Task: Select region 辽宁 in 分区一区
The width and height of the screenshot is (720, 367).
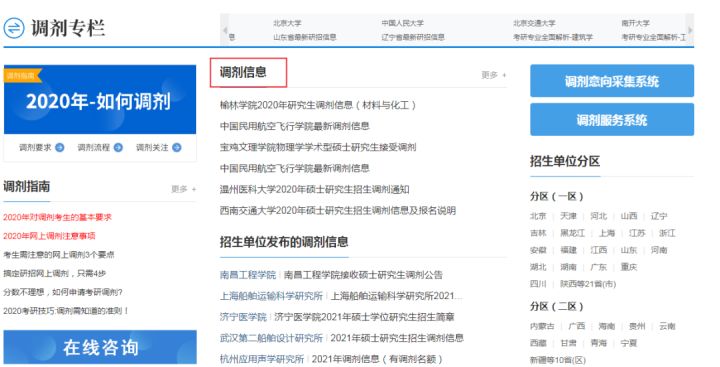Action: pos(659,216)
